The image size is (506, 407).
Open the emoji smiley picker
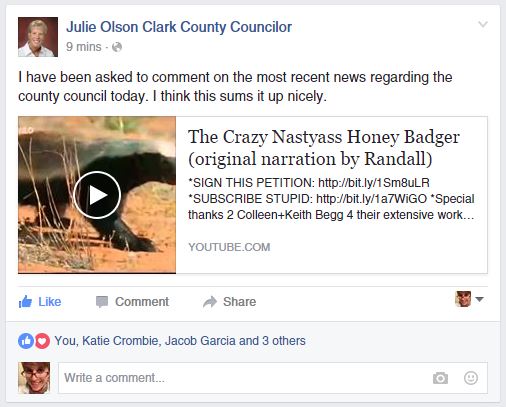471,378
